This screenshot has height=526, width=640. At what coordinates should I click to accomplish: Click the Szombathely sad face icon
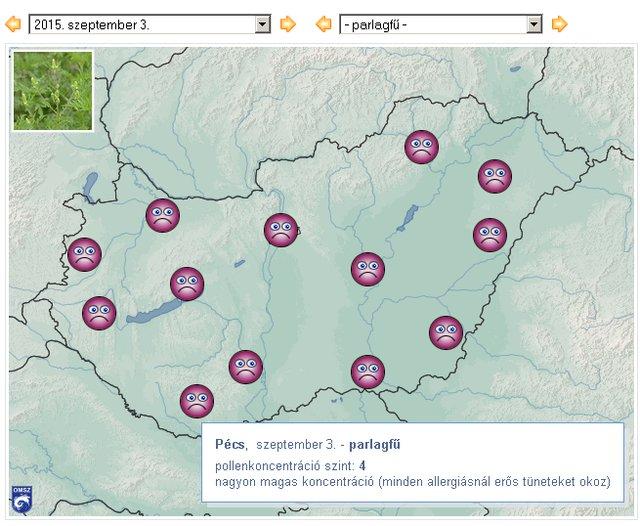point(84,255)
